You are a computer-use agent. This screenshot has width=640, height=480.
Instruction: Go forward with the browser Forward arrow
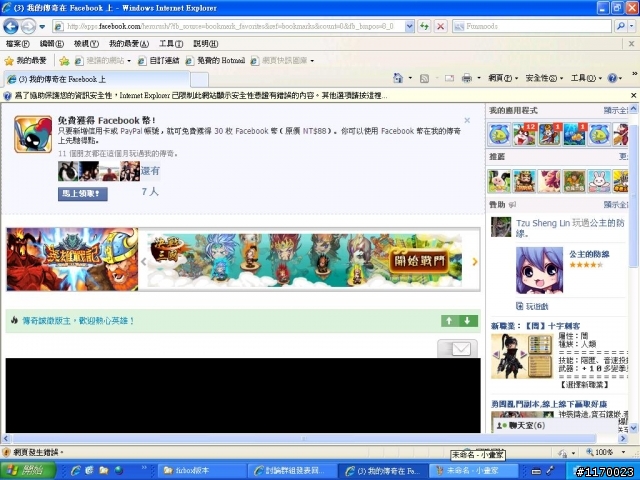tap(28, 27)
